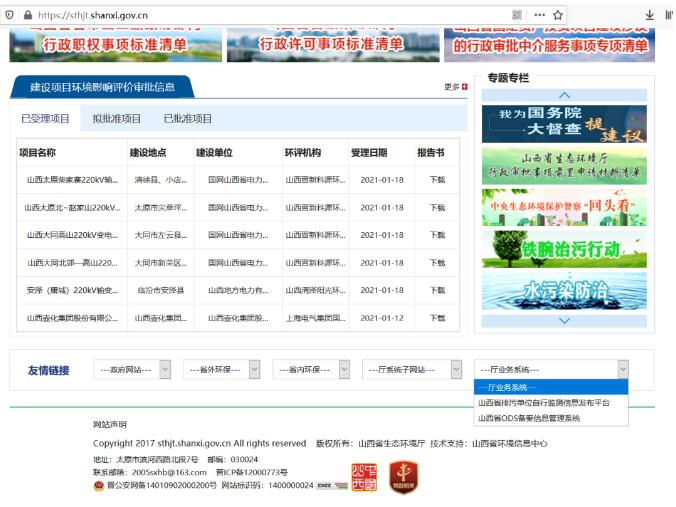
Task: Click the tracking protection shield icon
Action: [x=10, y=15]
